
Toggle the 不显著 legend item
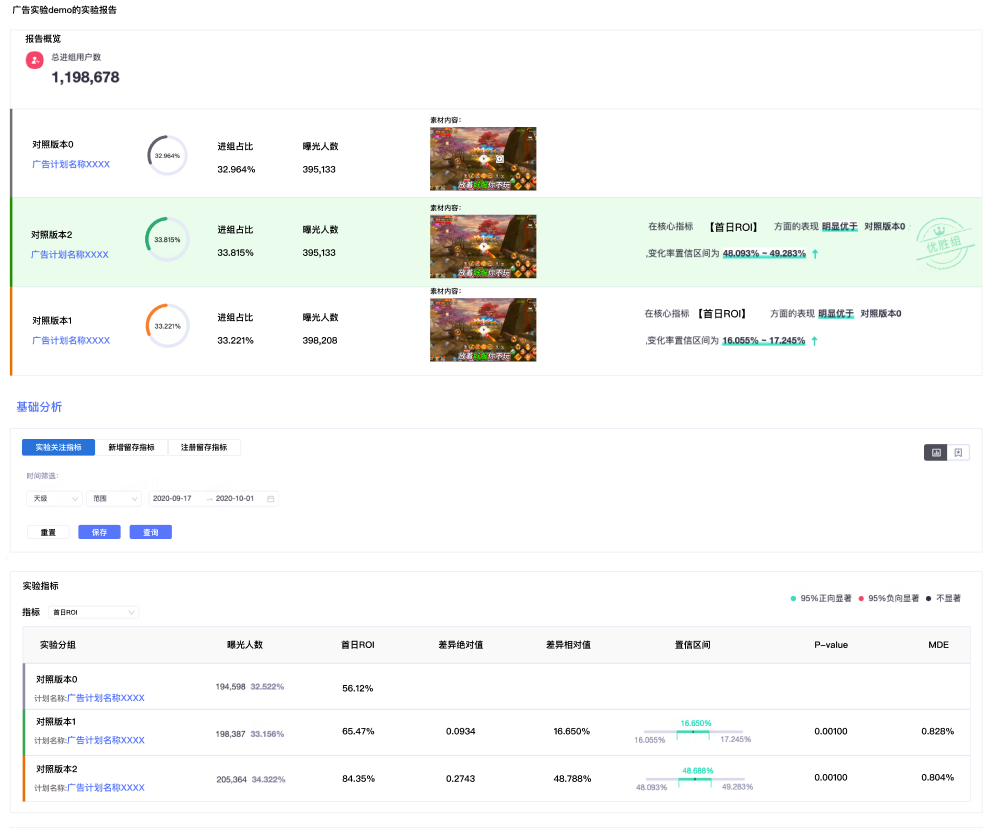click(x=944, y=598)
